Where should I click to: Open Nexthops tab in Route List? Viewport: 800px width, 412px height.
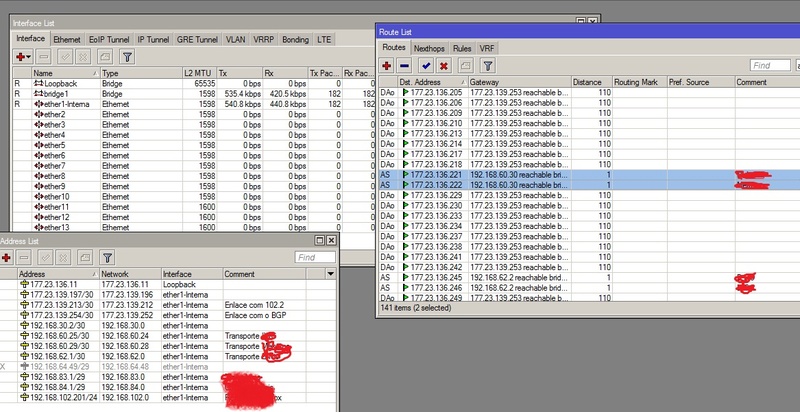coord(429,48)
